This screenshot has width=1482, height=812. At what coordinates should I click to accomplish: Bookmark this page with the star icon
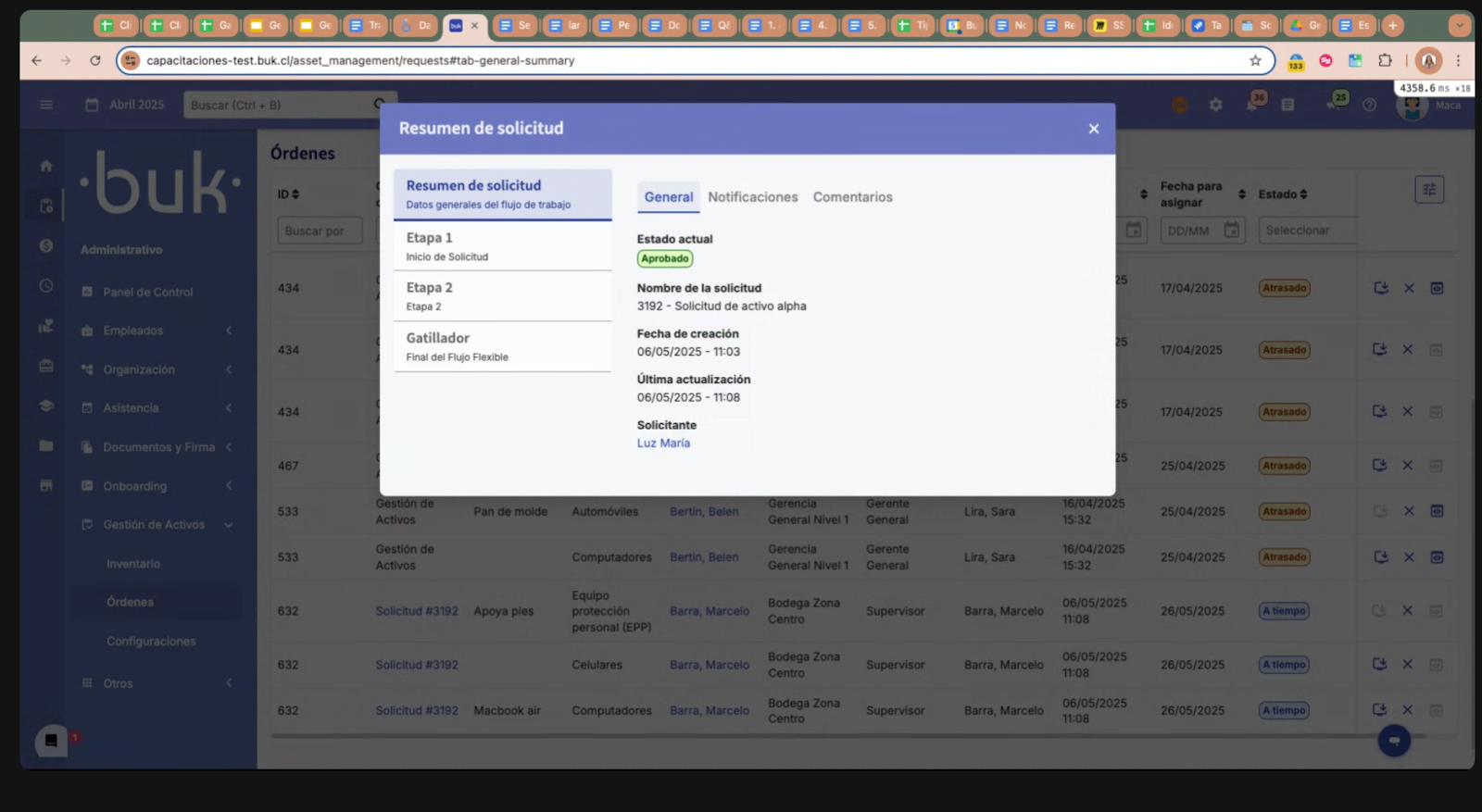(1255, 61)
